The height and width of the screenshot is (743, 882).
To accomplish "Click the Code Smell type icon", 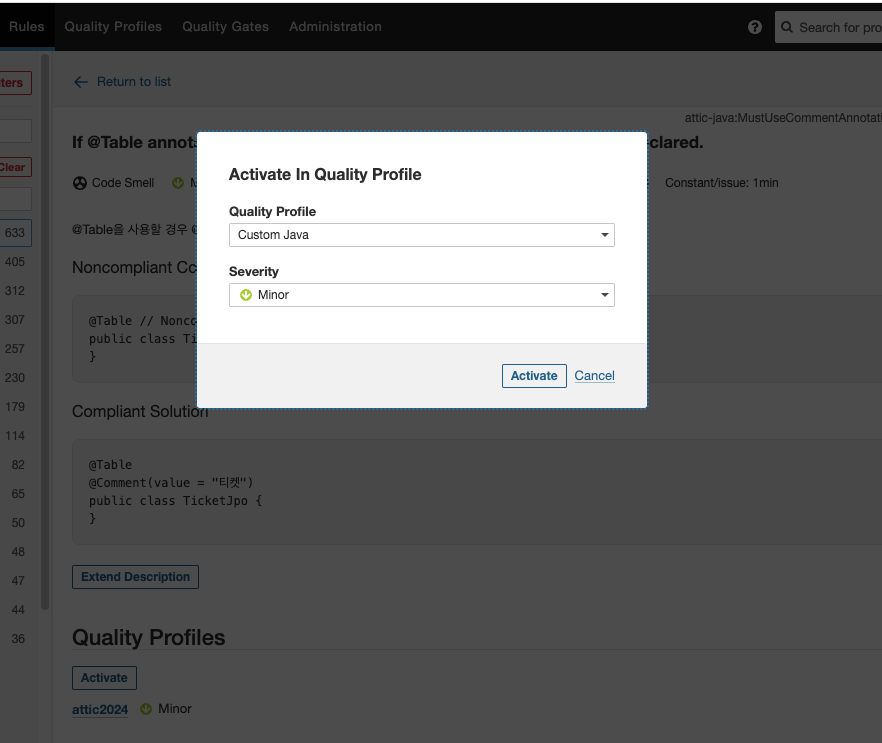I will tap(80, 183).
